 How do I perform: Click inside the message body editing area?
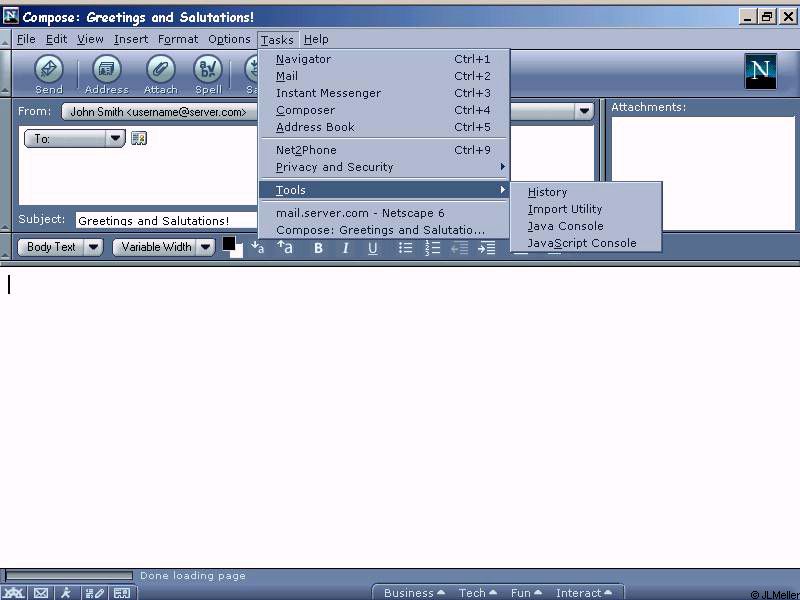[x=400, y=416]
